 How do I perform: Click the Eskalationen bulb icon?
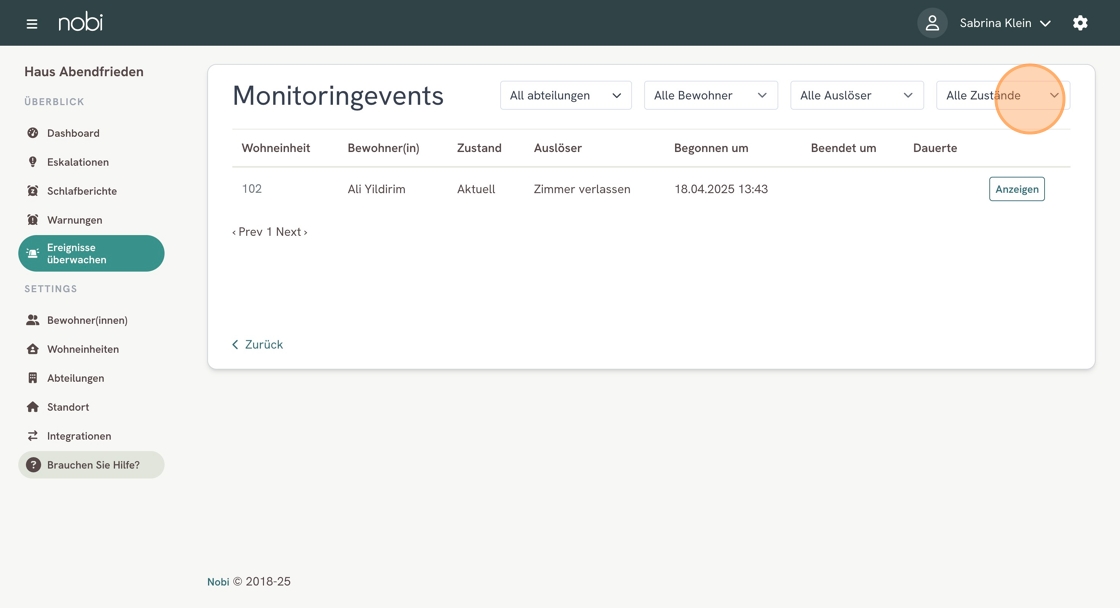(33, 162)
